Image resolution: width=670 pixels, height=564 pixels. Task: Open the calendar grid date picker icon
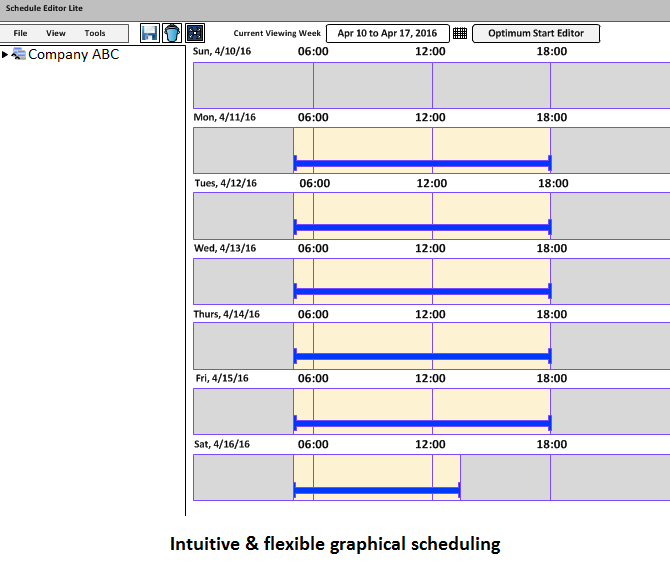tap(460, 33)
